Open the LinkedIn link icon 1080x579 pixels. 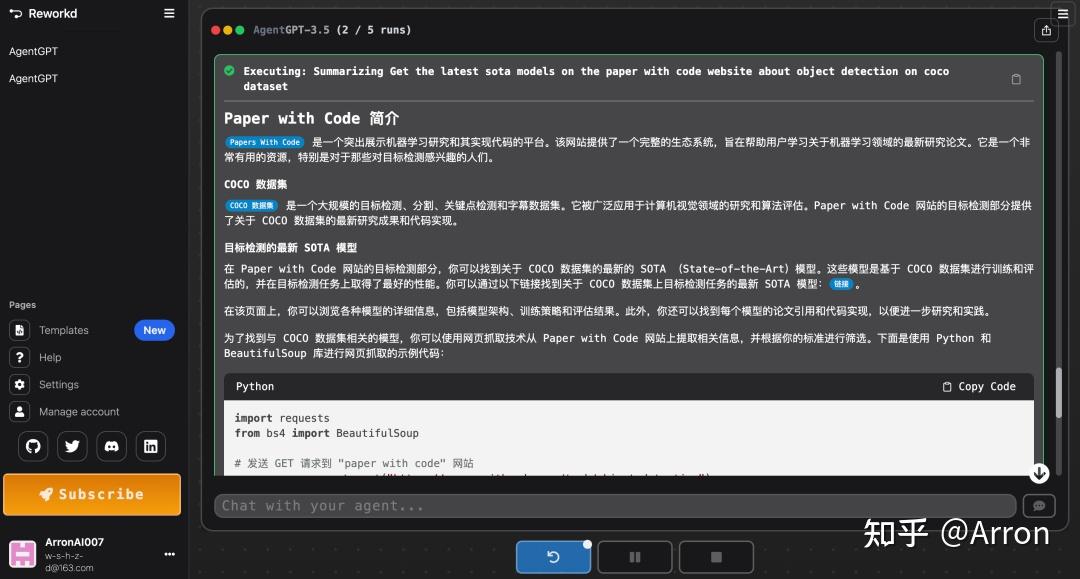(151, 446)
